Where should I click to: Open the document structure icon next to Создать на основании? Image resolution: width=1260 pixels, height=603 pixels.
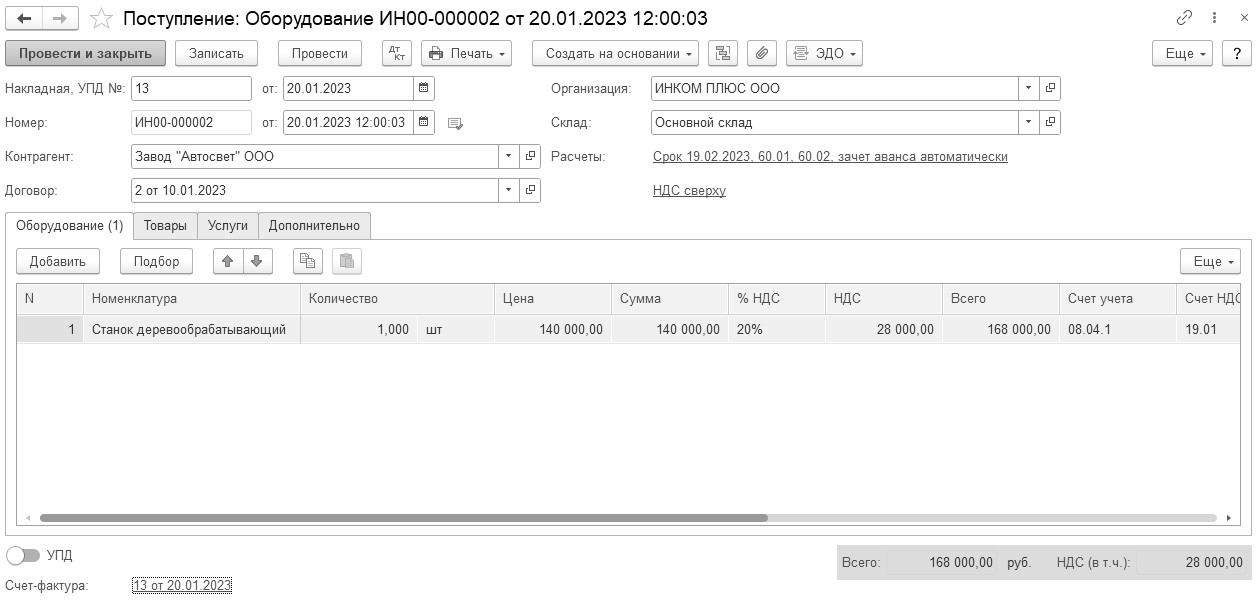click(722, 53)
